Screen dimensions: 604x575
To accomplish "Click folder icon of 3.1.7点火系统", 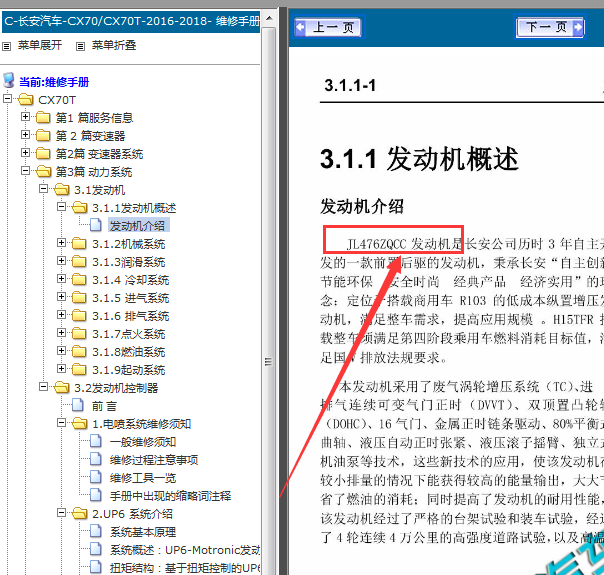I will 79,334.
